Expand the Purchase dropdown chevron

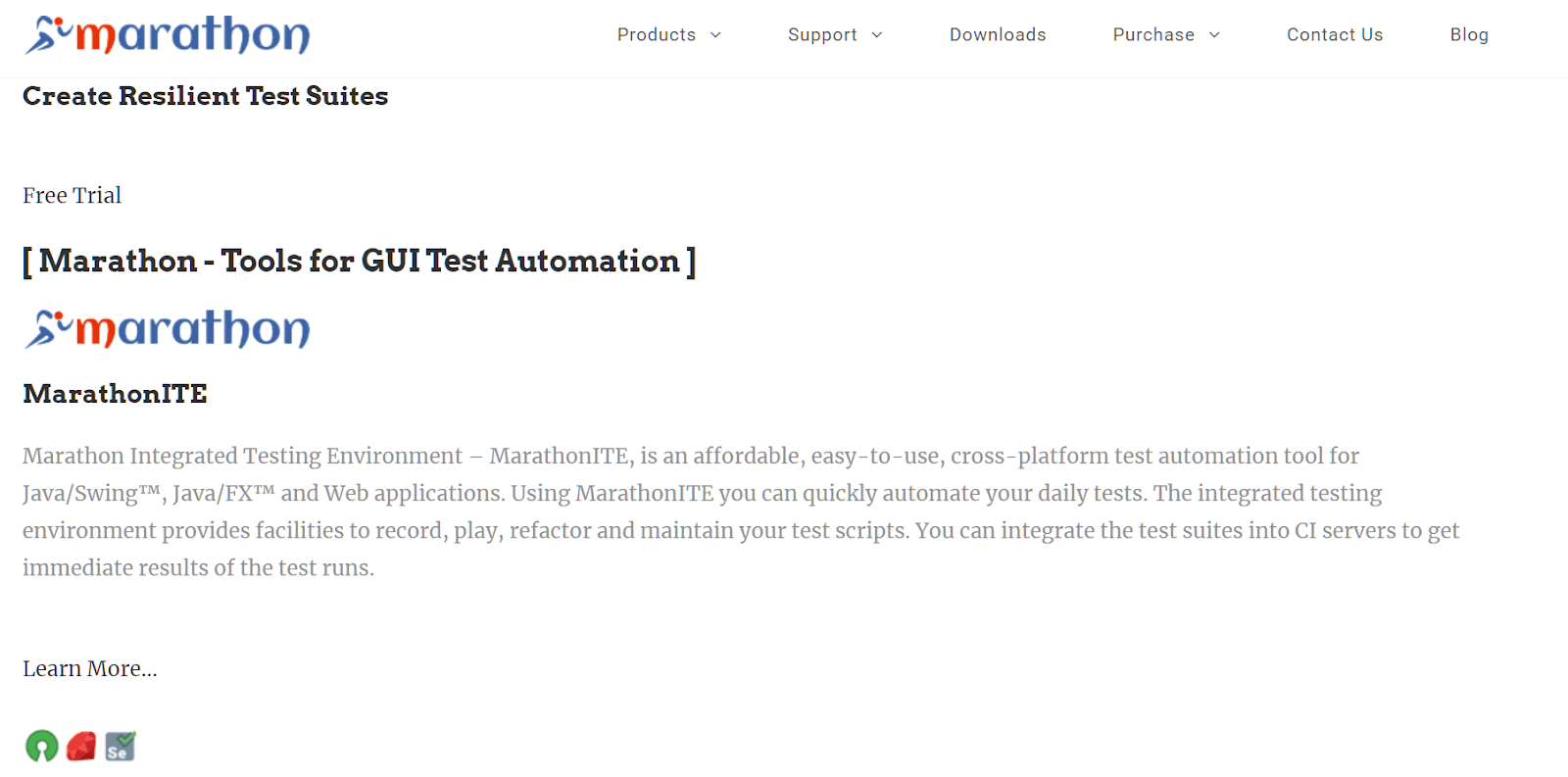[x=1214, y=35]
